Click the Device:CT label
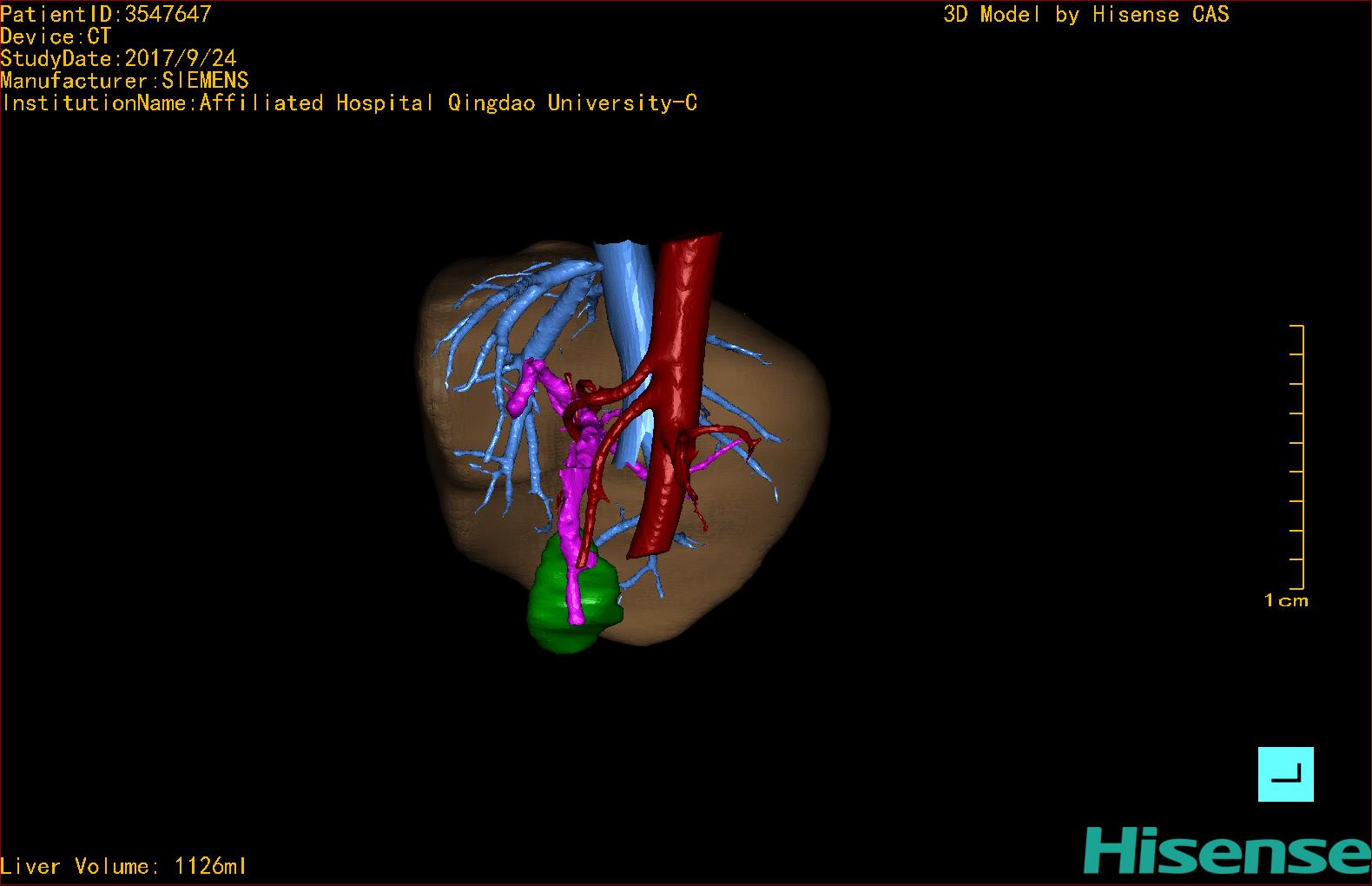This screenshot has width=1372, height=886. point(56,36)
